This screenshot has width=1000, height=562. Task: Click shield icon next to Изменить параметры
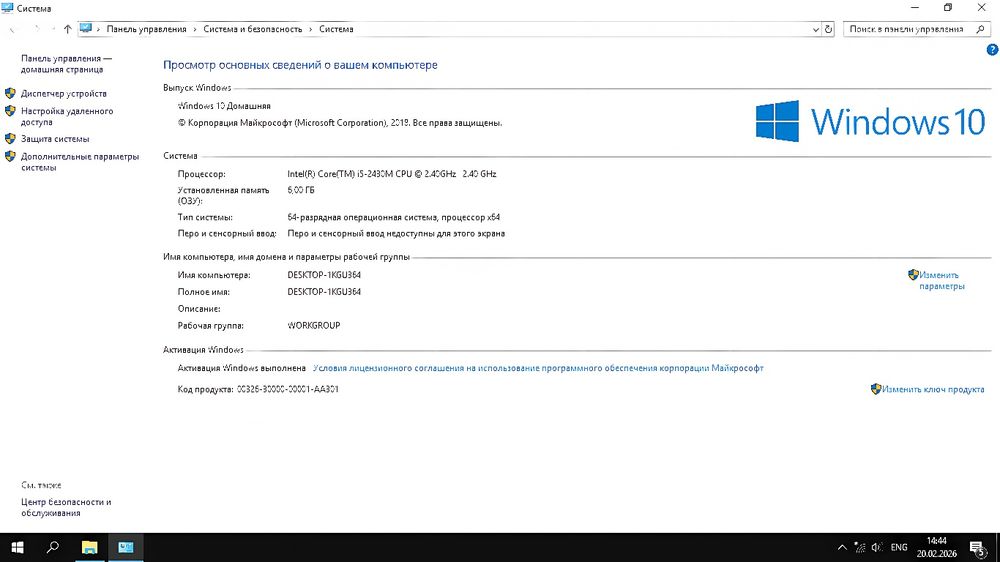913,274
